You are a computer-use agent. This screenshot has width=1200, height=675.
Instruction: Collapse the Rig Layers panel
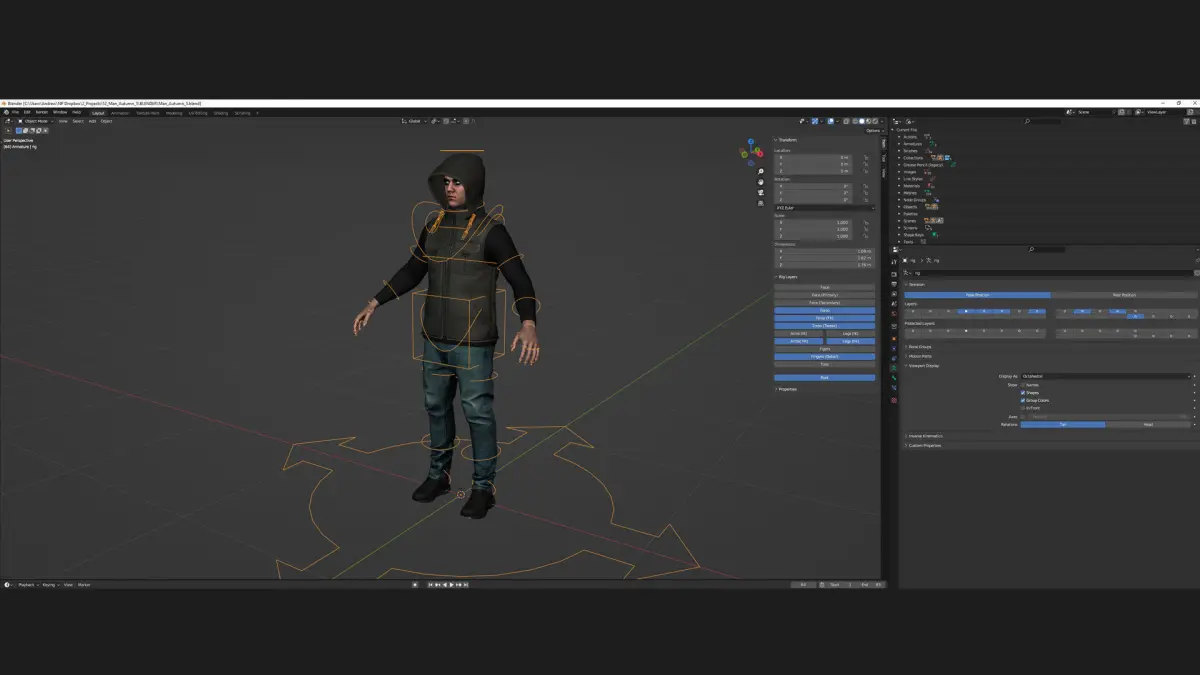click(787, 277)
